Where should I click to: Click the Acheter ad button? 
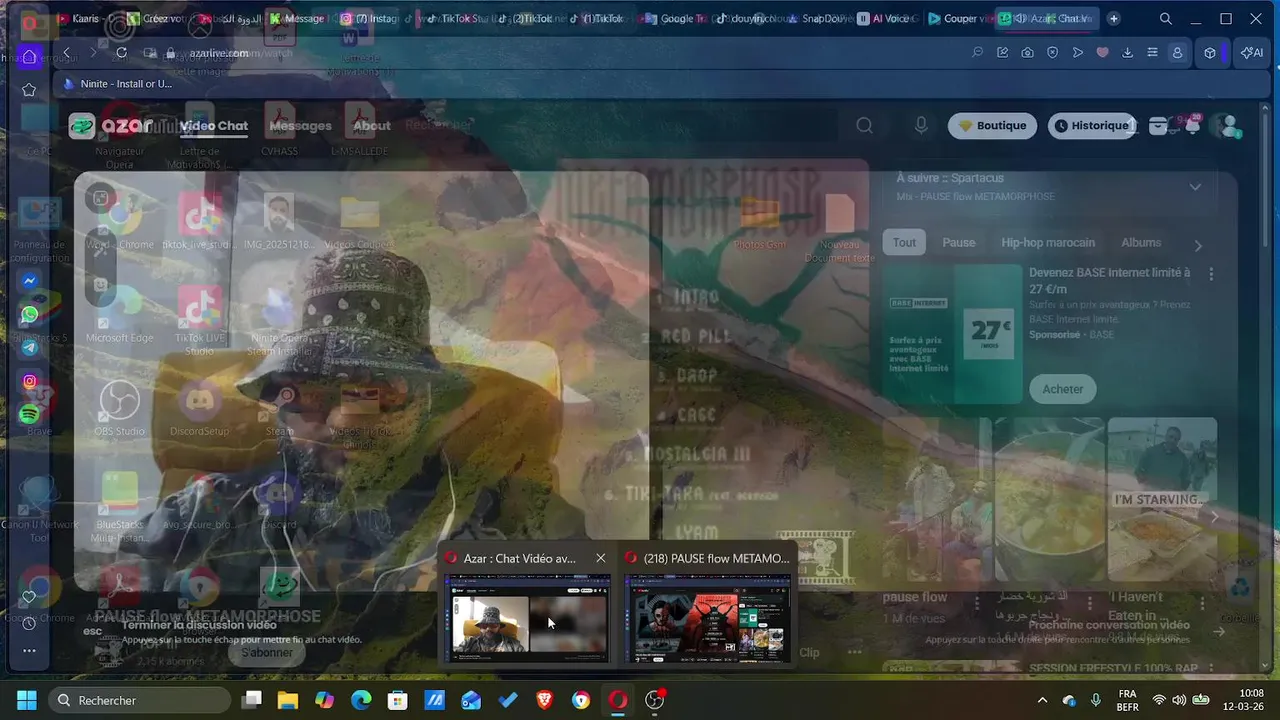[1063, 389]
